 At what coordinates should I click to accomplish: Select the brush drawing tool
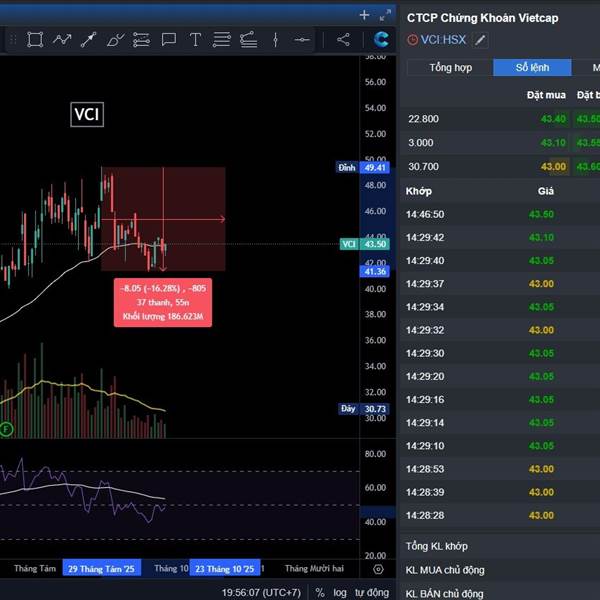(x=115, y=40)
